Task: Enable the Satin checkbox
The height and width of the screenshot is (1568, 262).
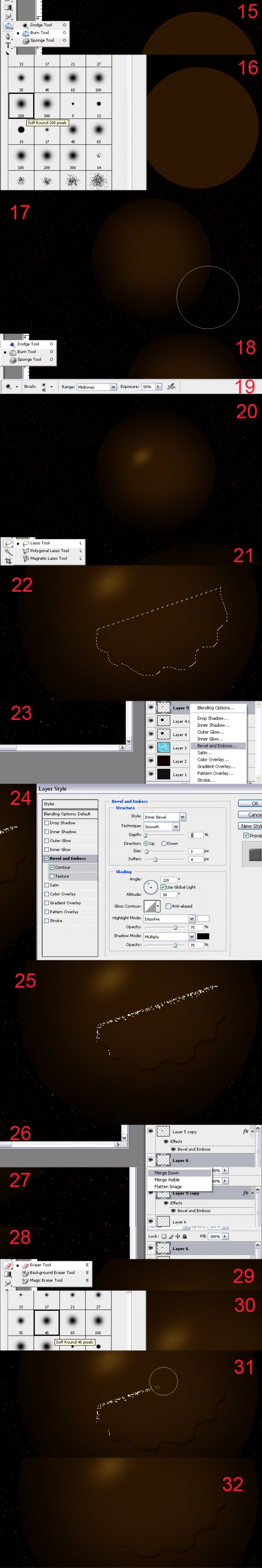Action: (x=46, y=885)
